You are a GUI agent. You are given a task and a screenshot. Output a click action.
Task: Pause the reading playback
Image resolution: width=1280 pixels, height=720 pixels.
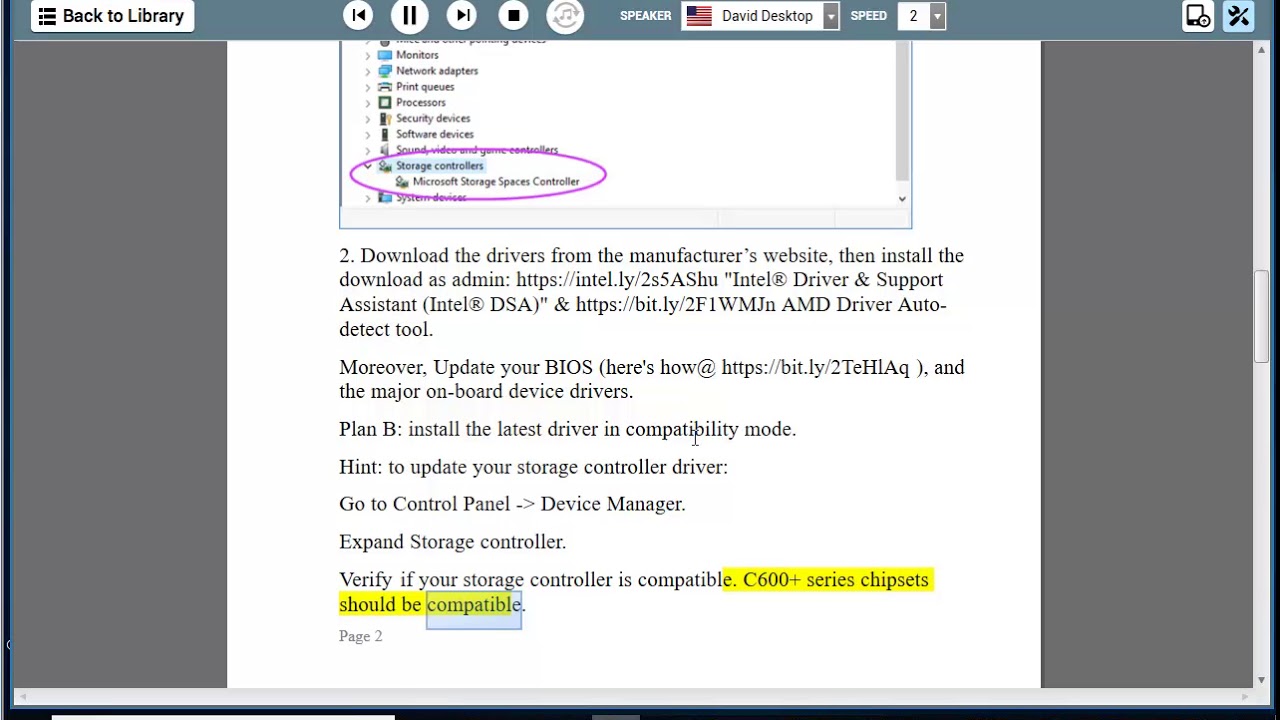pos(410,16)
